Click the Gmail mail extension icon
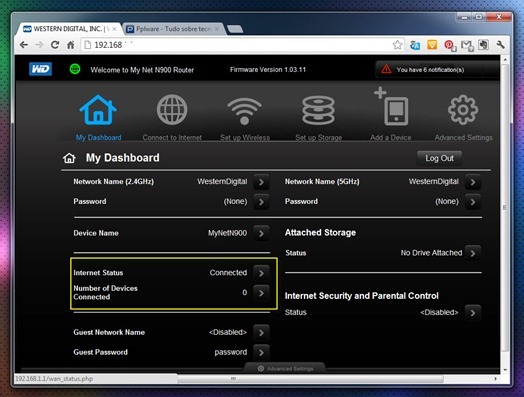The height and width of the screenshot is (397, 524). pos(467,45)
